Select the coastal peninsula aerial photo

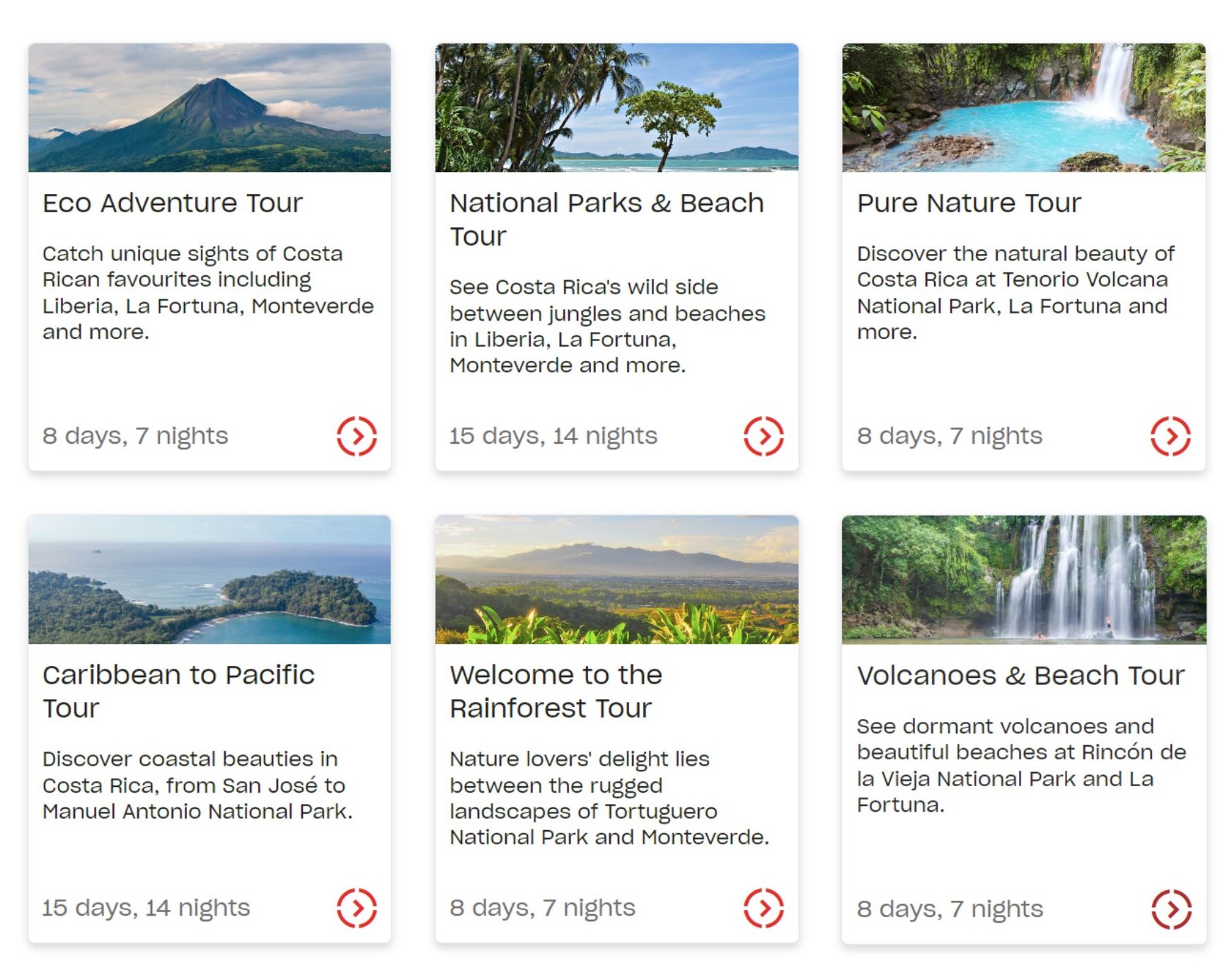tap(209, 580)
